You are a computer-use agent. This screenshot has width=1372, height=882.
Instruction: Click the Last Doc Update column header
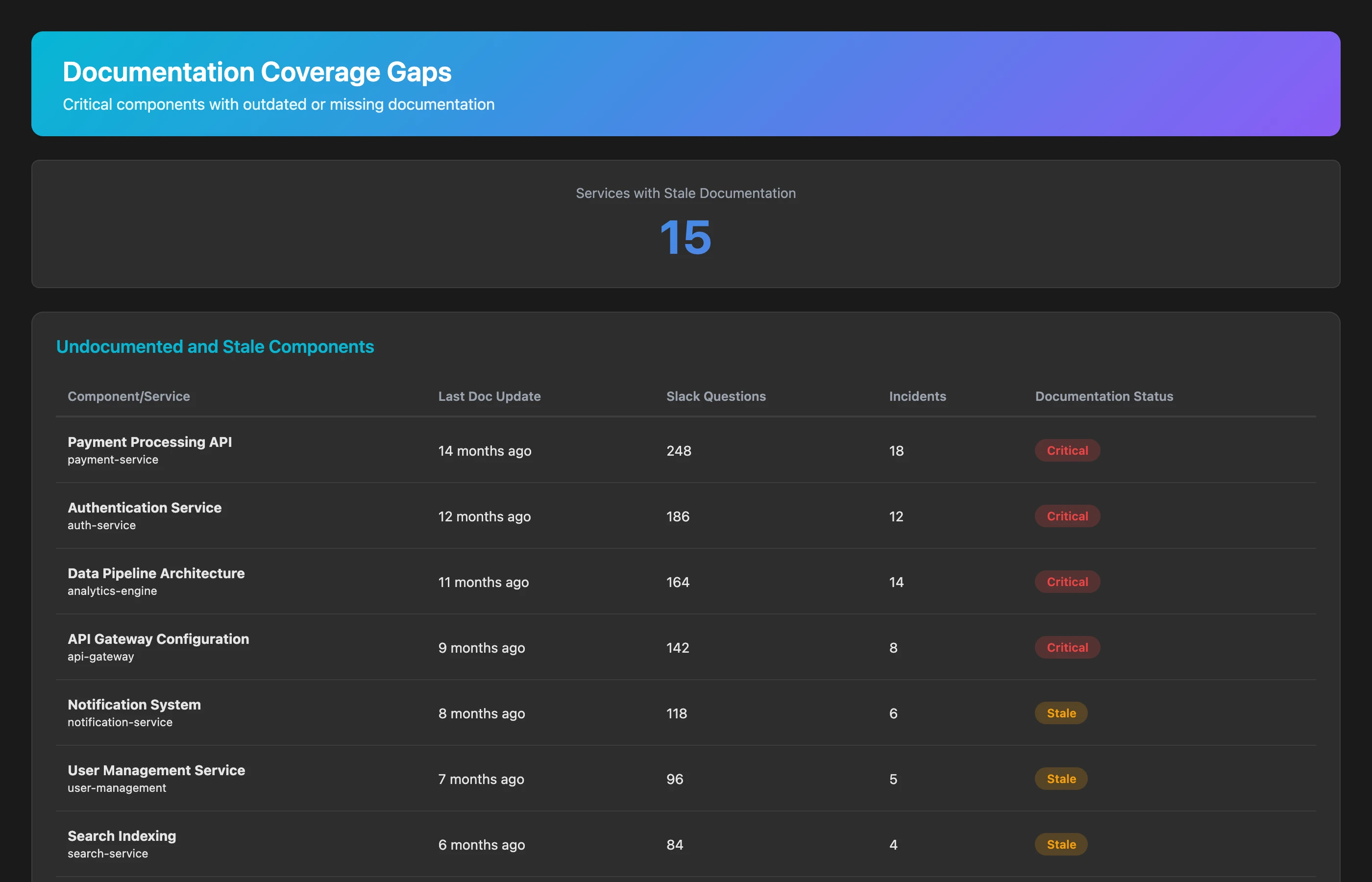[x=490, y=396]
